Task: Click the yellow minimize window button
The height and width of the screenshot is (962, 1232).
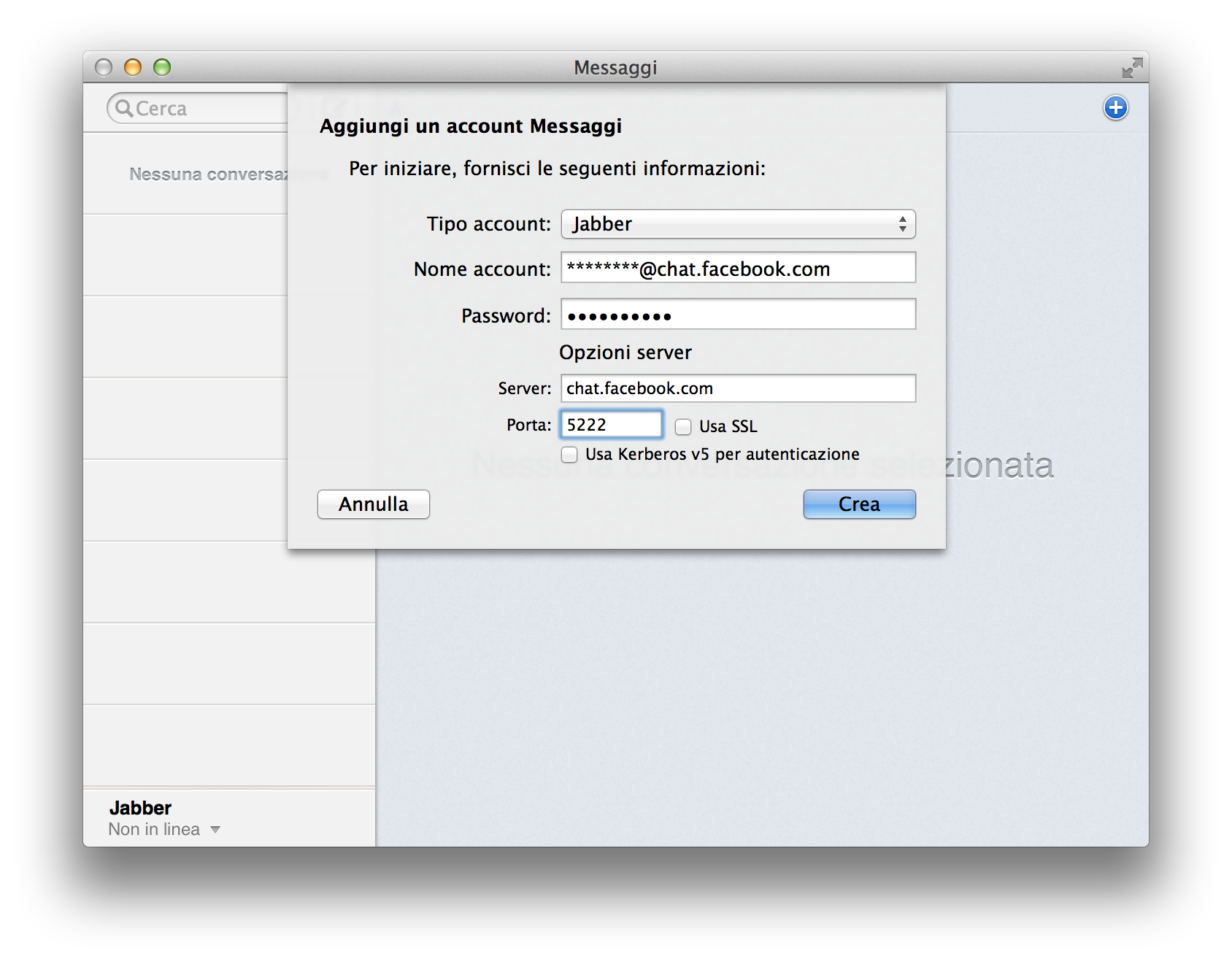Action: [133, 67]
